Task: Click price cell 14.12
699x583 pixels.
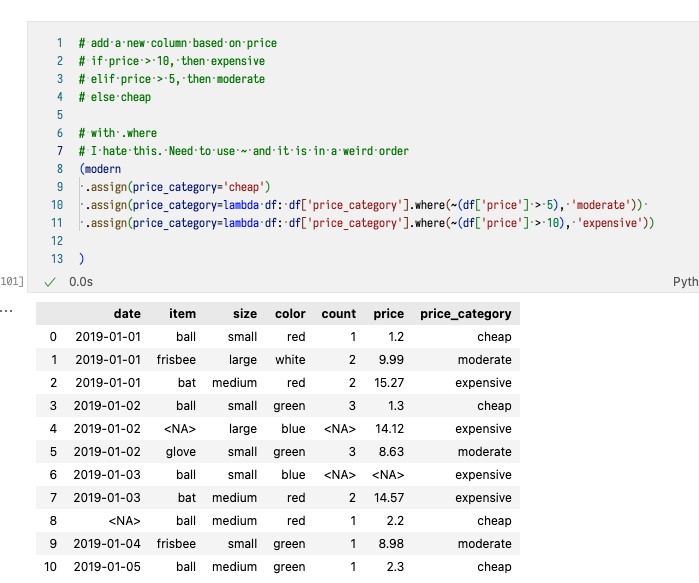Action: (x=390, y=429)
